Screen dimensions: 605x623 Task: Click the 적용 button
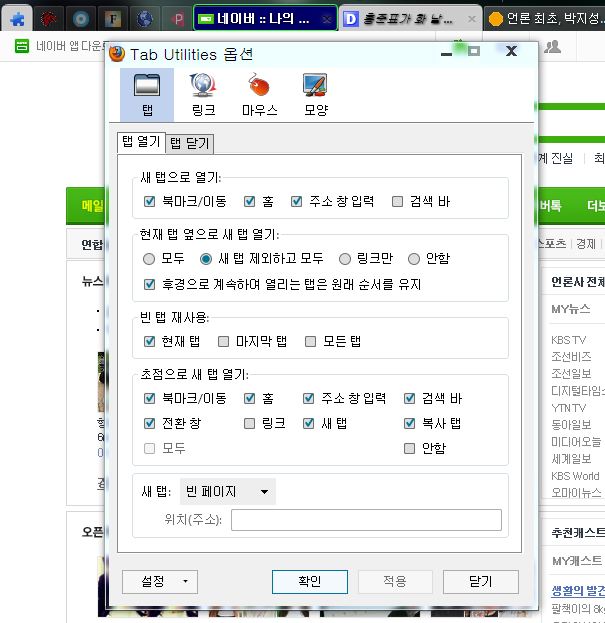(395, 582)
